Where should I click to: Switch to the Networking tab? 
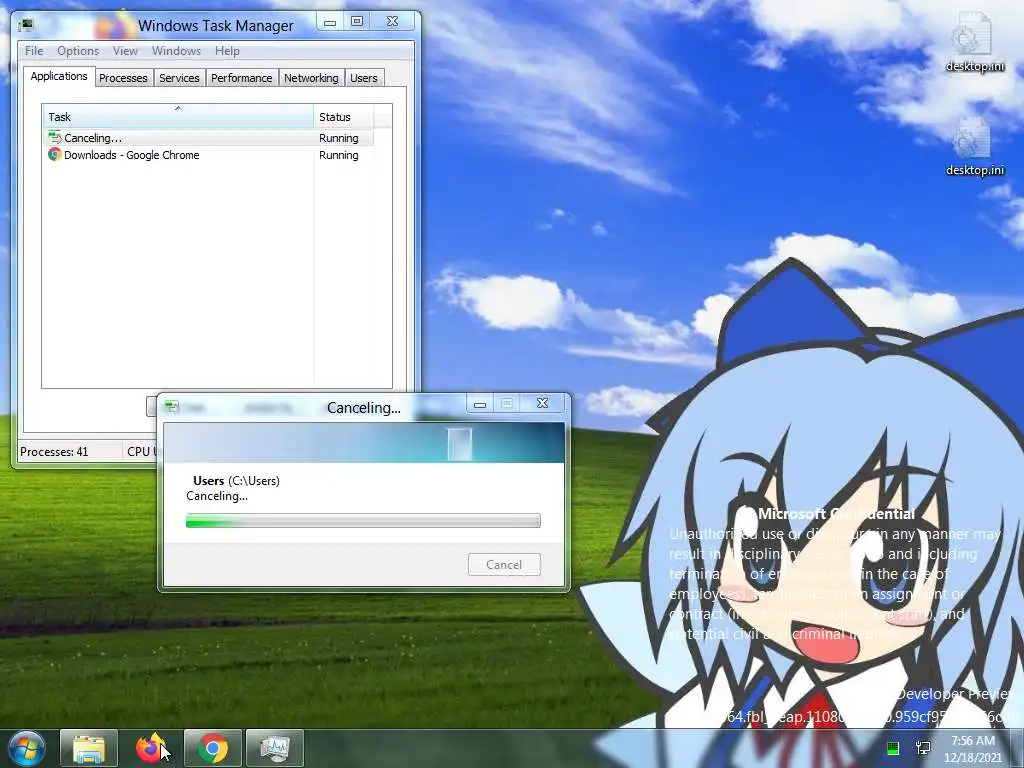pos(312,78)
